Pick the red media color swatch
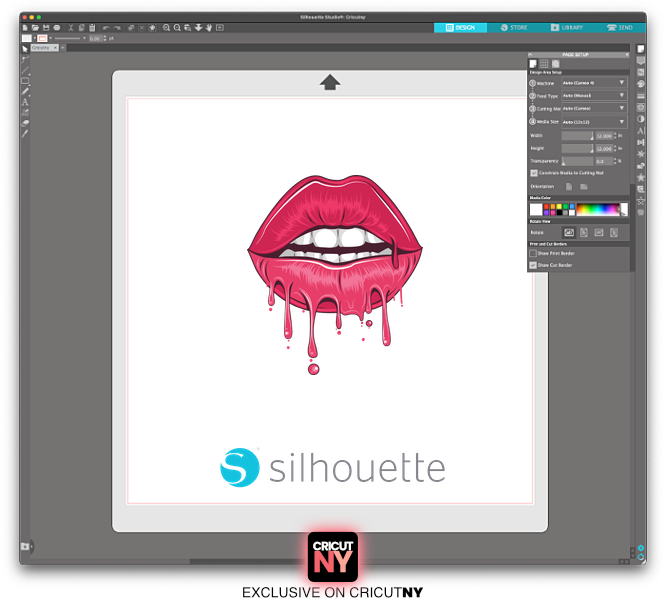Screen dimensions: 665x604 546,207
